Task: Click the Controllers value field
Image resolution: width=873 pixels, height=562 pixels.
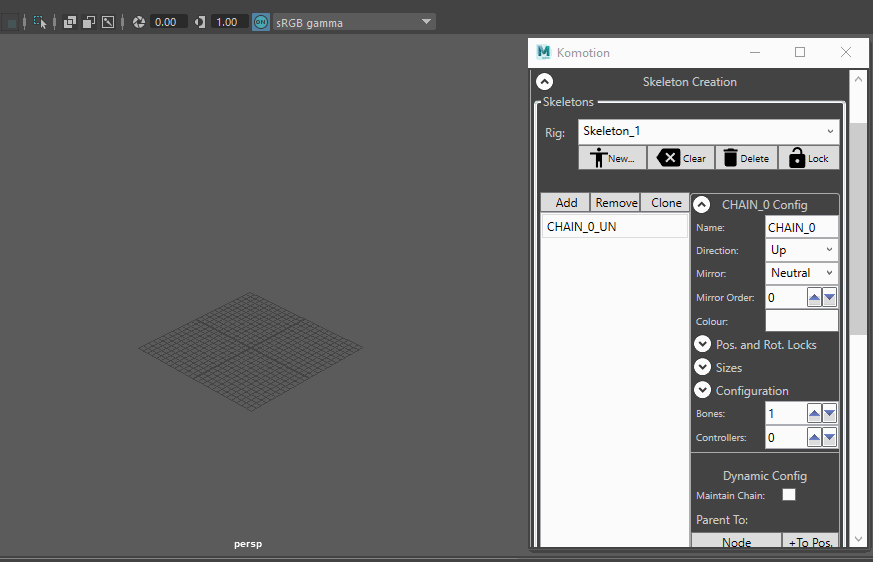Action: (786, 437)
